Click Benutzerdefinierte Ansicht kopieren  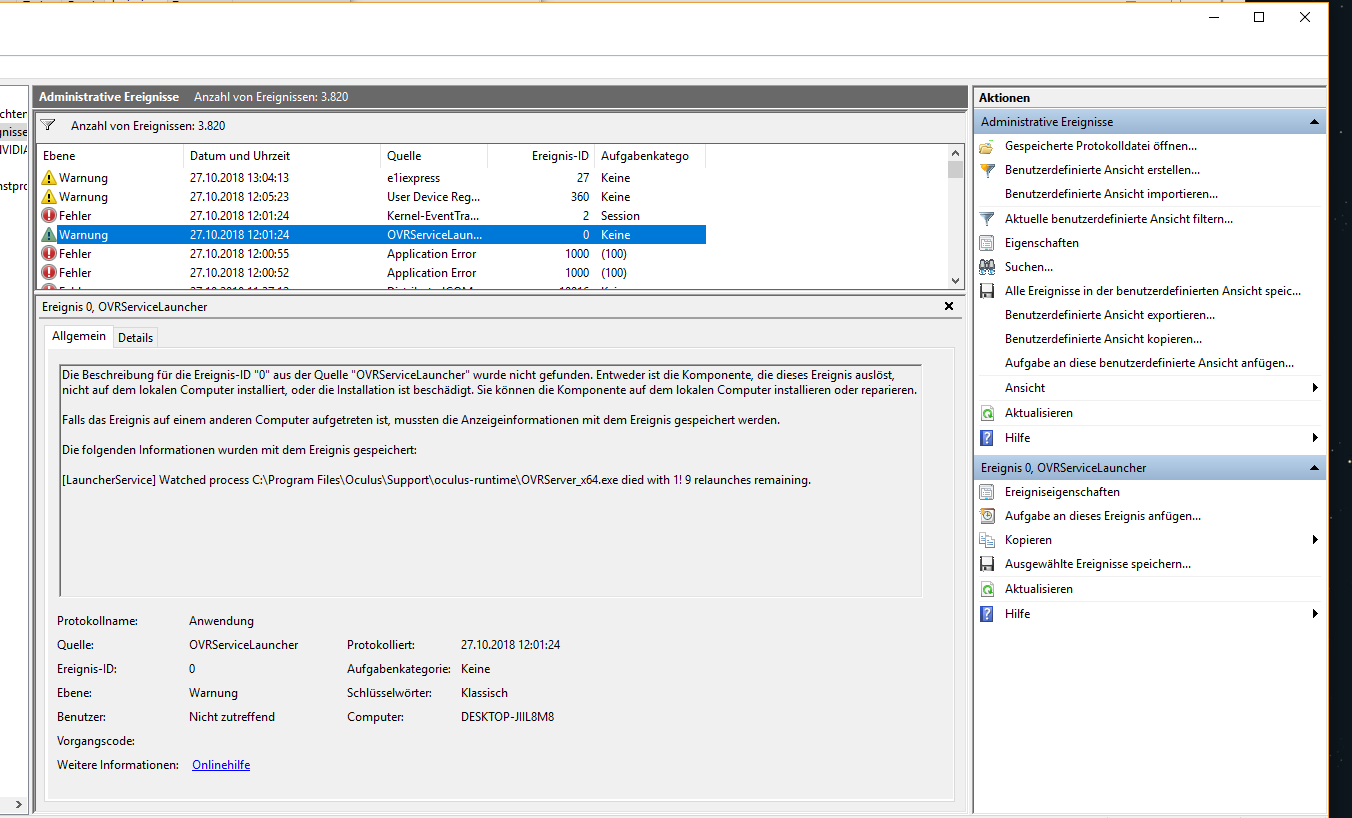coord(1103,339)
